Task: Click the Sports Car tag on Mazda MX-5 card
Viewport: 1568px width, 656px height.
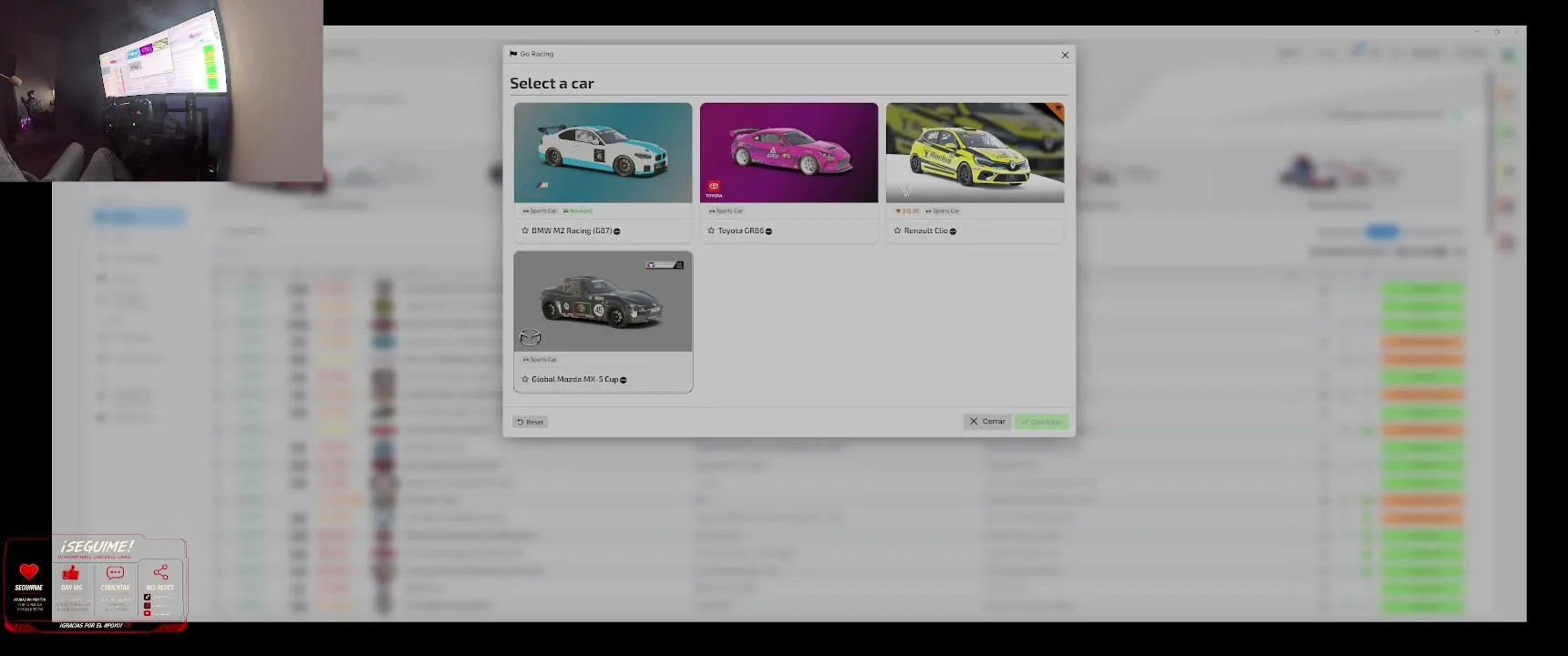Action: click(540, 360)
